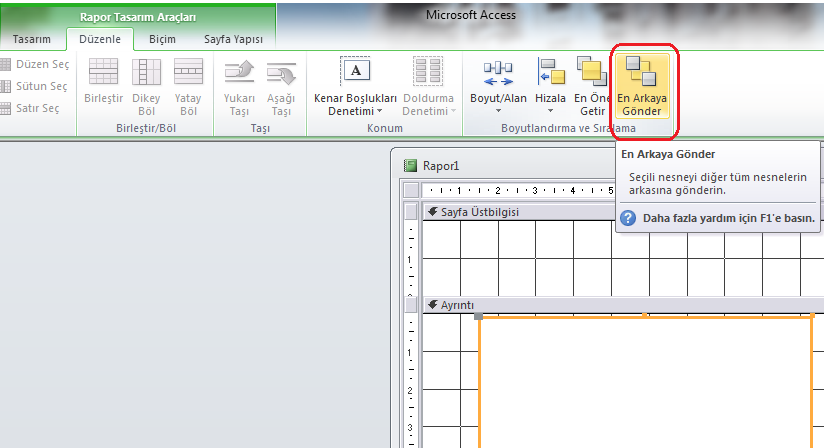Click the Satır Seç button
The width and height of the screenshot is (824, 448).
[35, 108]
